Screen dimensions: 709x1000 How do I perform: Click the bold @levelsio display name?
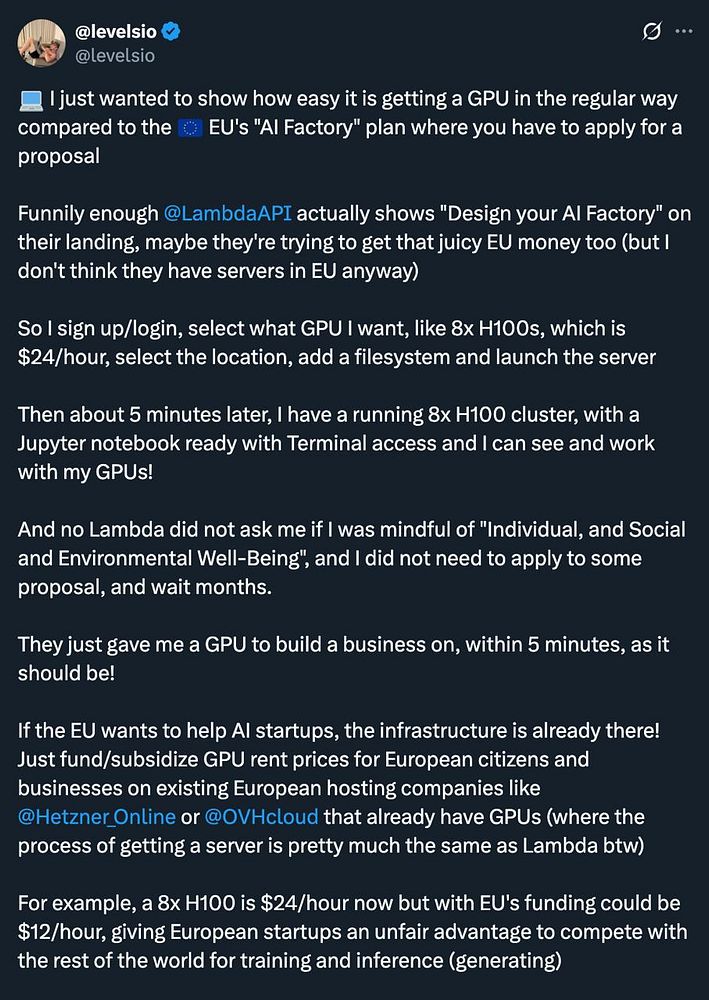tap(115, 30)
